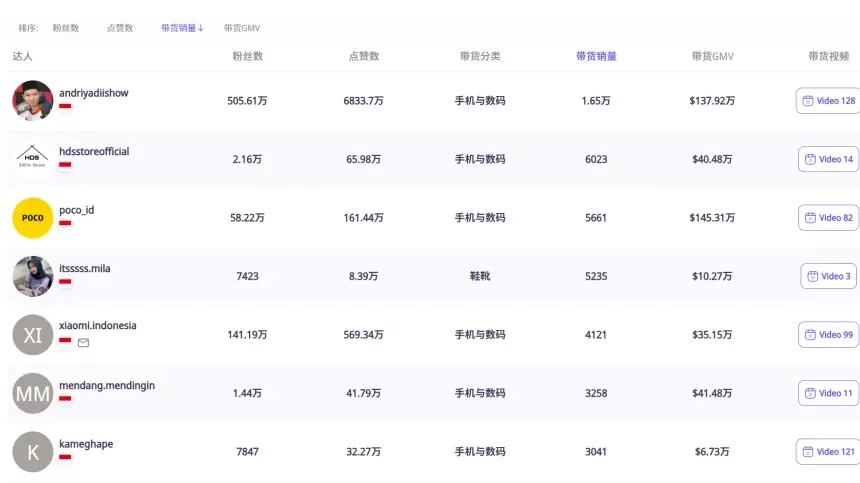
Task: Open Video 128 button for andriyadiishow
Action: coord(828,101)
